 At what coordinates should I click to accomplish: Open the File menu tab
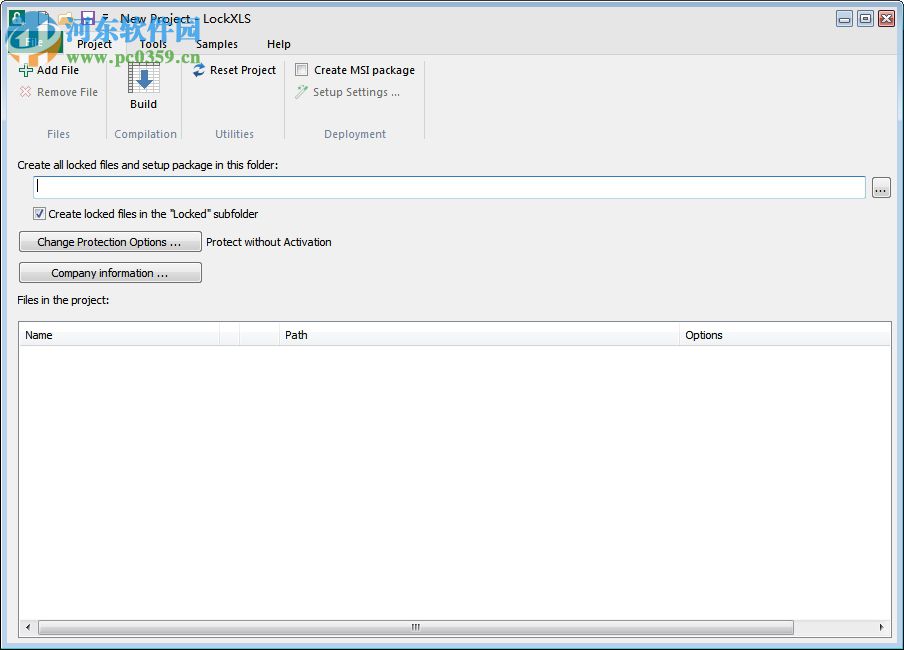point(33,42)
